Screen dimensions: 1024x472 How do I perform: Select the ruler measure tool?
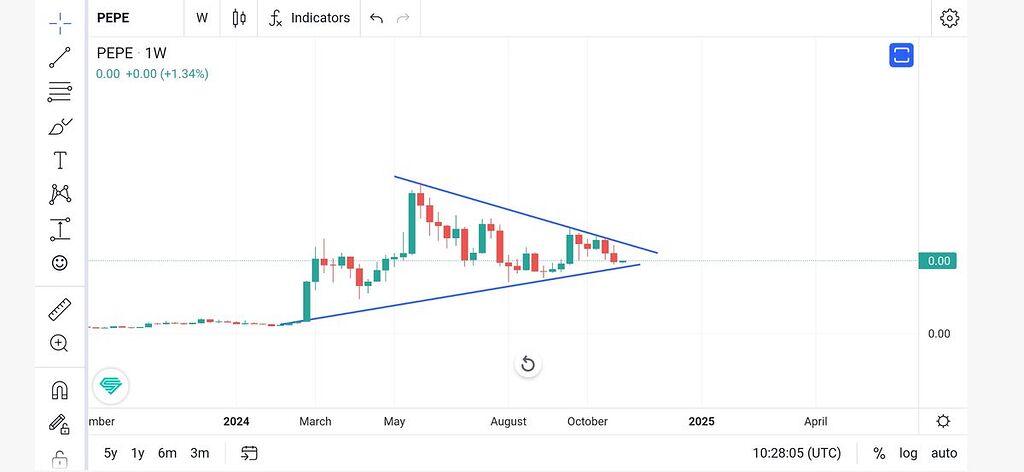(x=60, y=310)
